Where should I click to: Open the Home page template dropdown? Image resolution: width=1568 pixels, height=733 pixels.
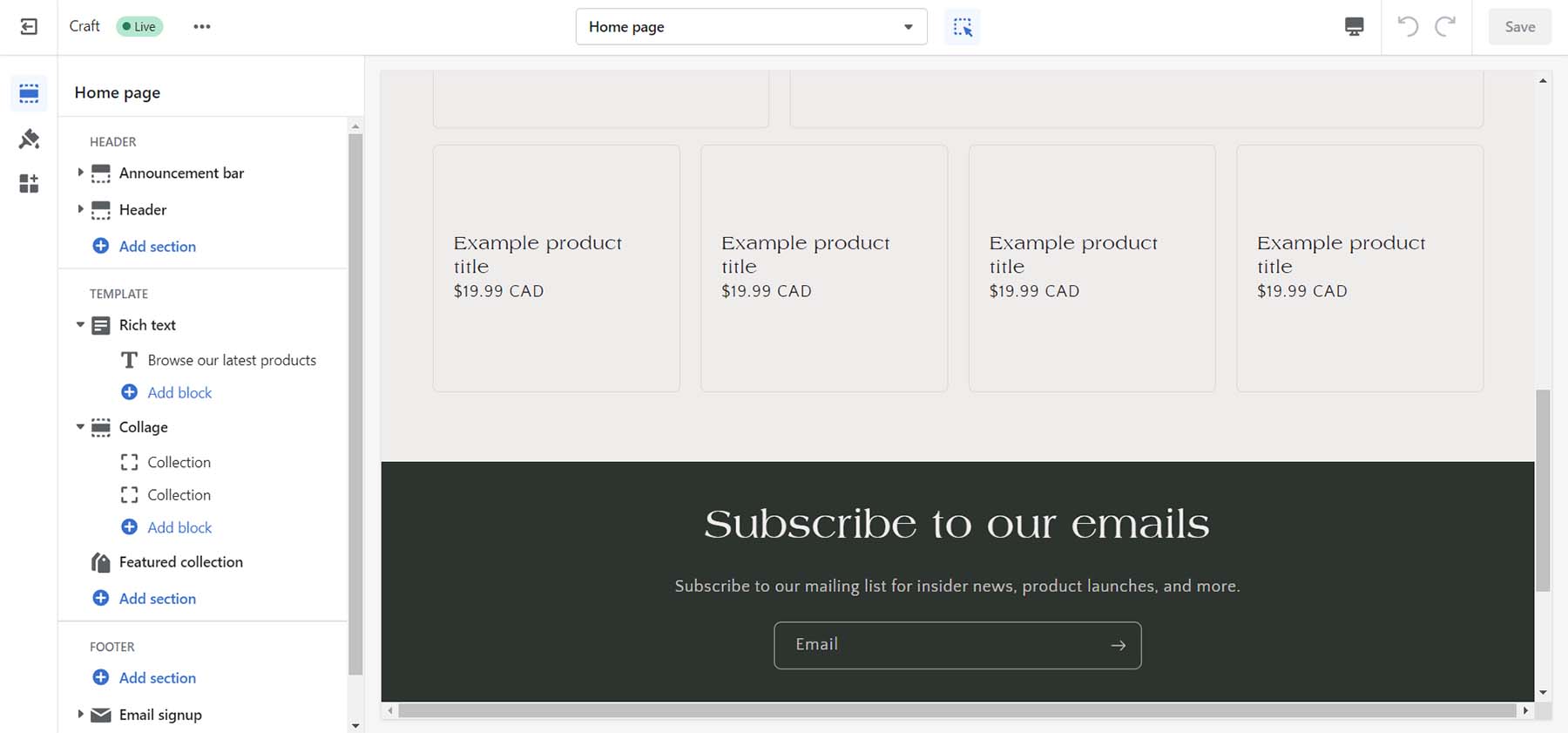(751, 27)
